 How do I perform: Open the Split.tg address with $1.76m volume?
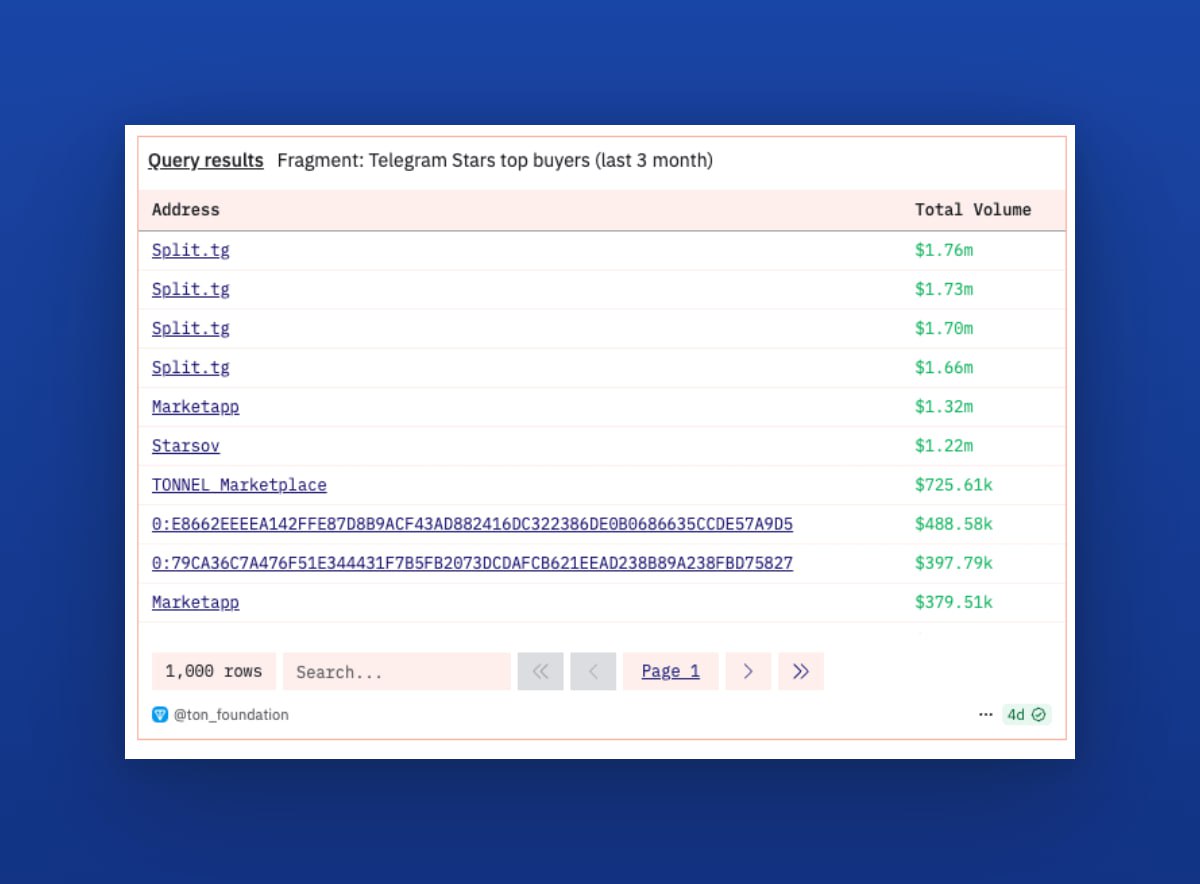(x=191, y=250)
